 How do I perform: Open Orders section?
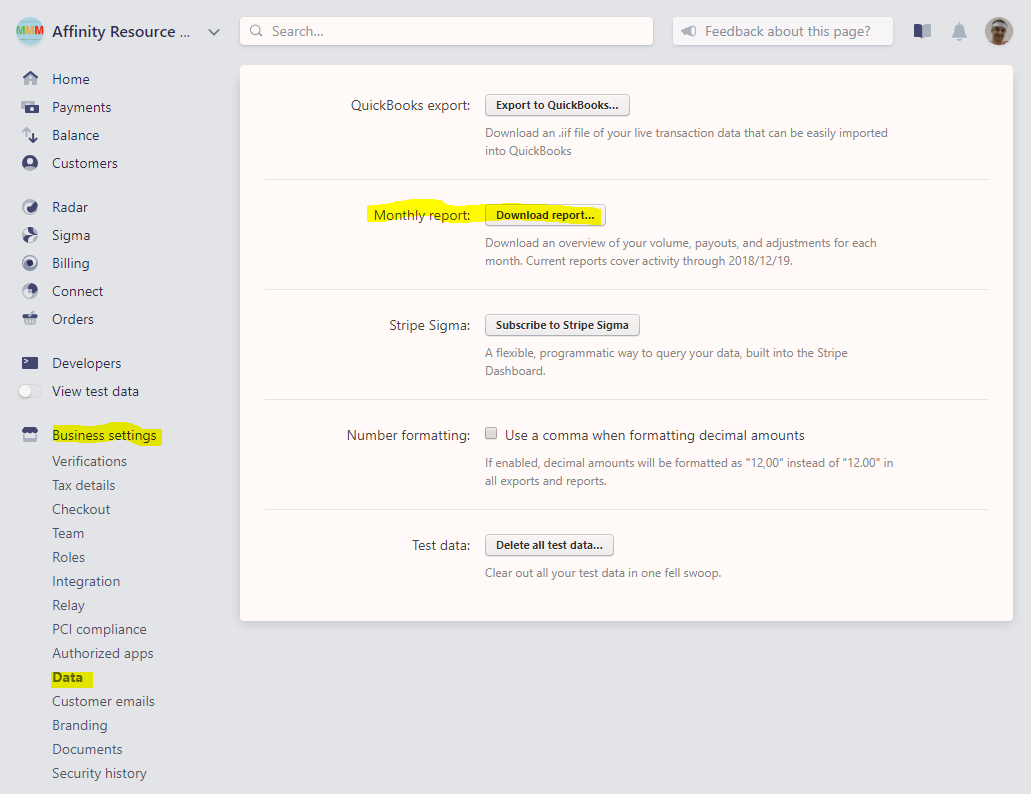point(73,319)
